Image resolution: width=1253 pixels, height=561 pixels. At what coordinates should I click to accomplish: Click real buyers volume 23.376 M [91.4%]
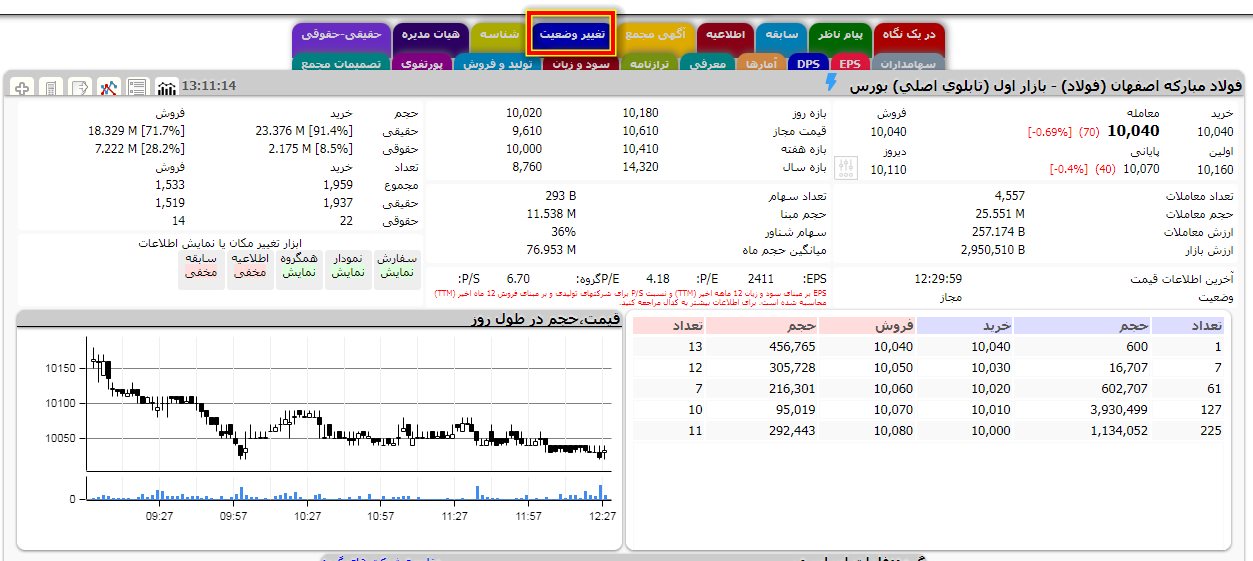[305, 131]
